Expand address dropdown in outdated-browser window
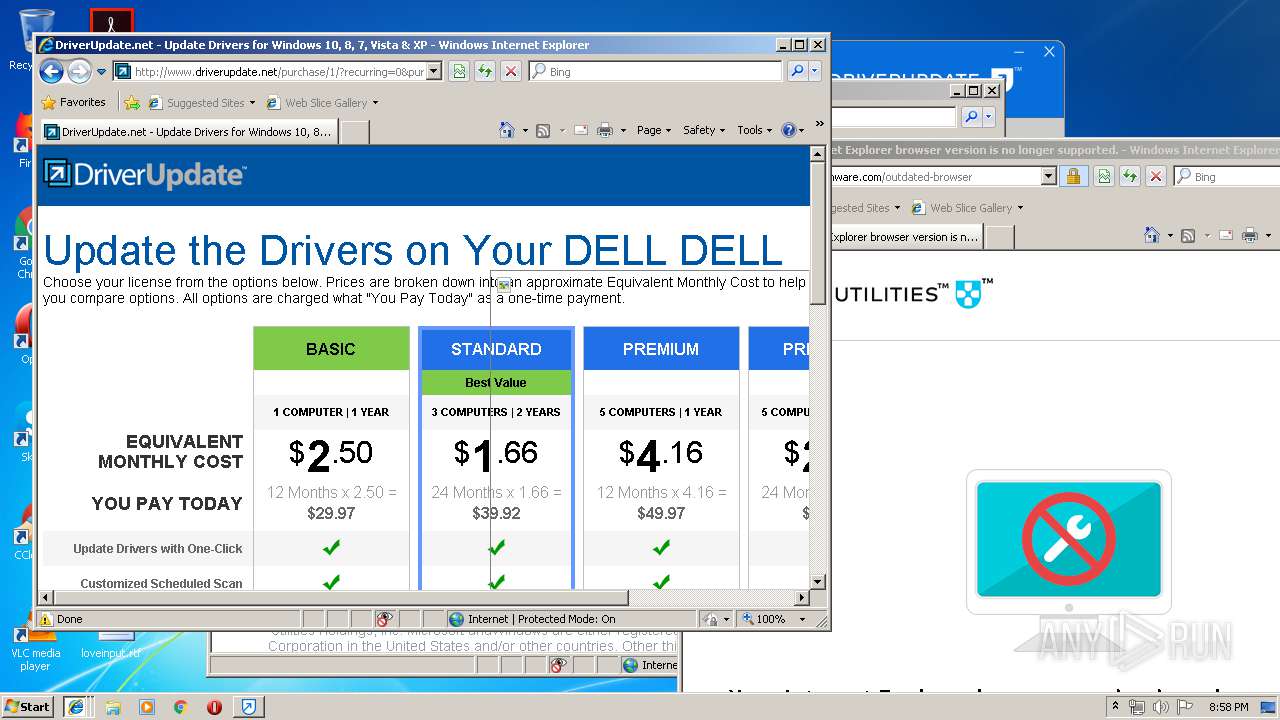Image resolution: width=1280 pixels, height=720 pixels. click(x=1048, y=176)
